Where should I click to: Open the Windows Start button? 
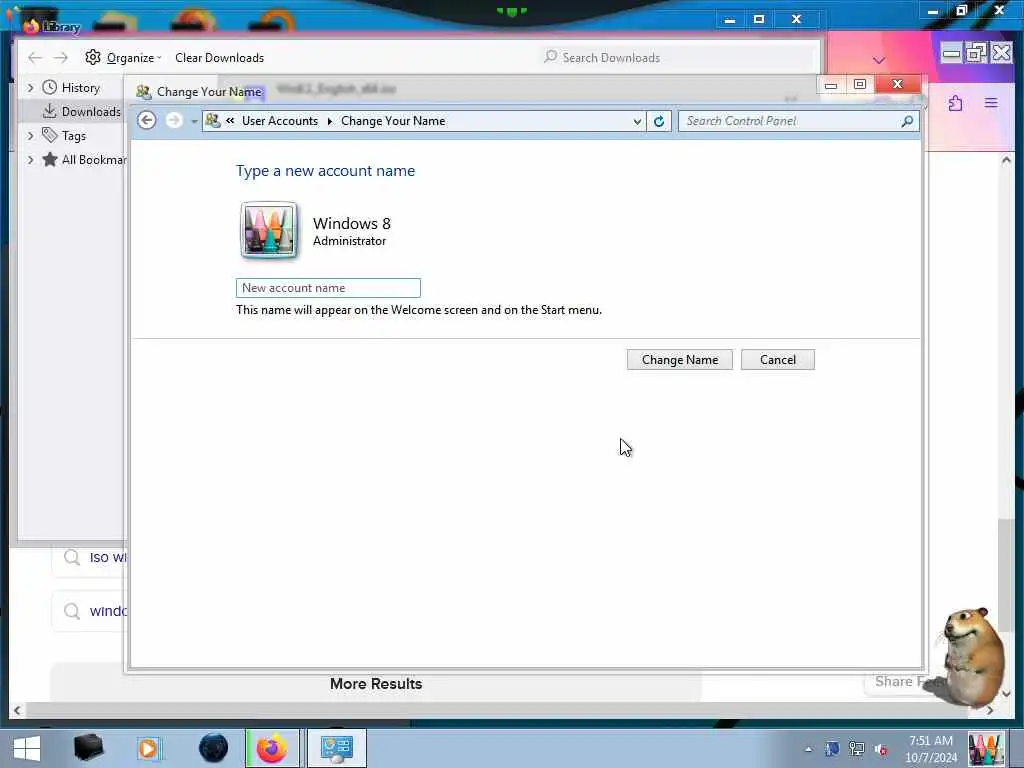[27, 748]
